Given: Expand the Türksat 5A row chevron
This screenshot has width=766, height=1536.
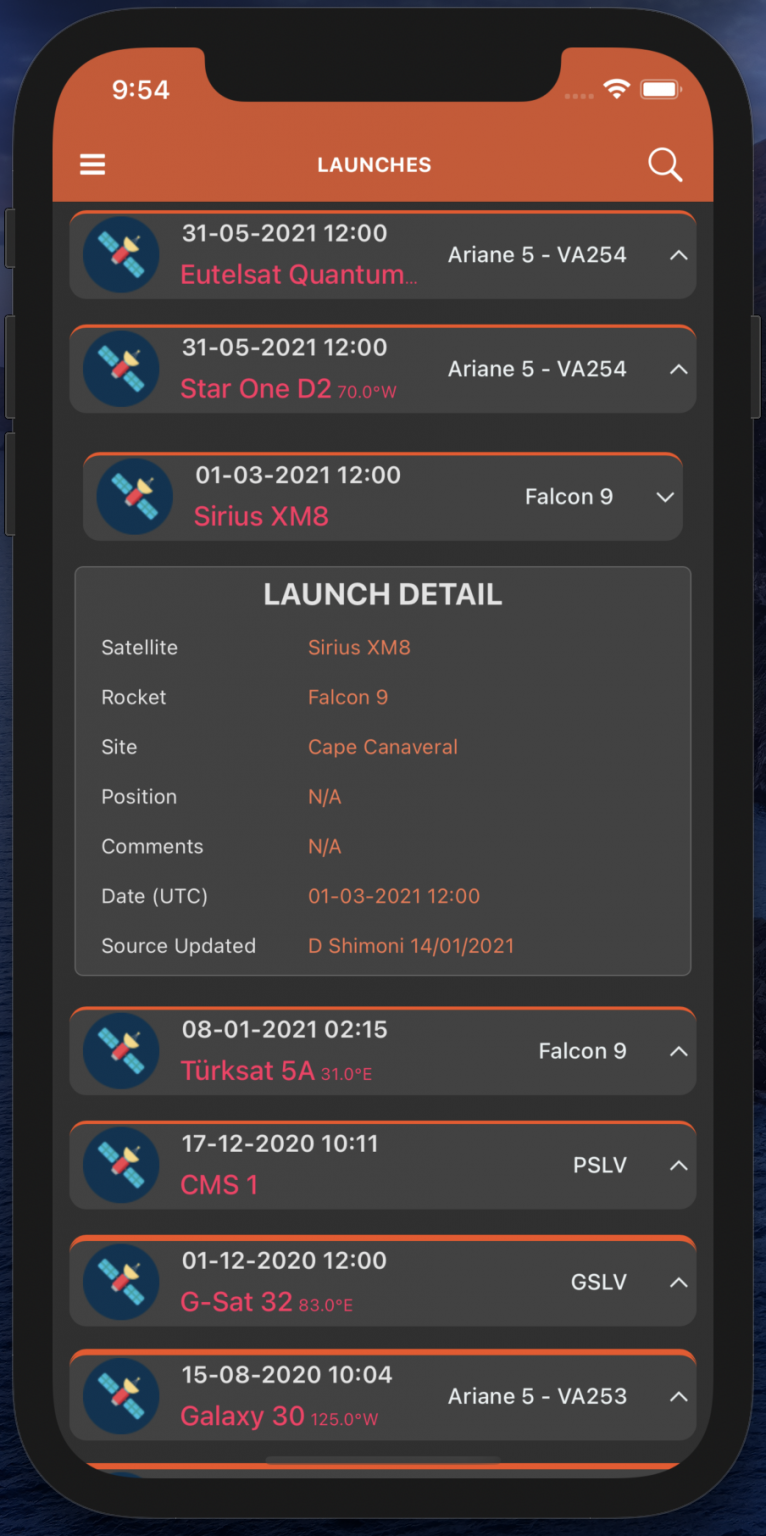Looking at the screenshot, I should tap(679, 1051).
